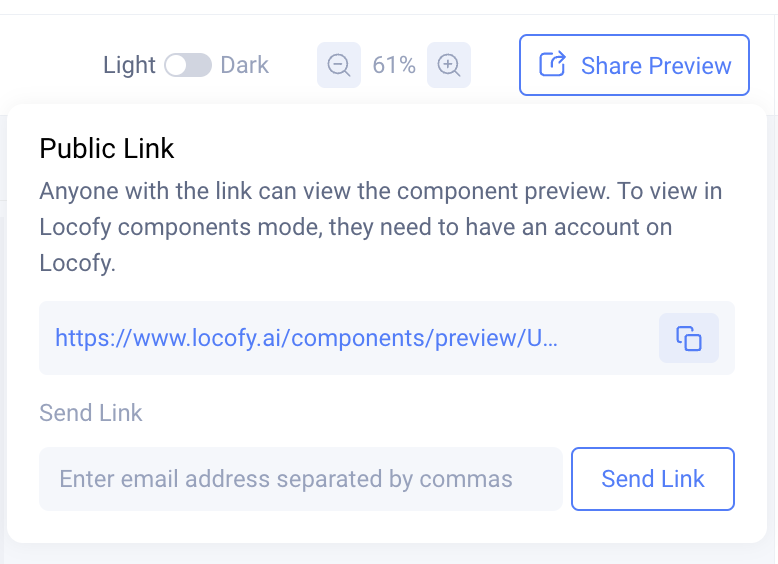778x564 pixels.
Task: Select the Dark theme label
Action: pyautogui.click(x=245, y=66)
